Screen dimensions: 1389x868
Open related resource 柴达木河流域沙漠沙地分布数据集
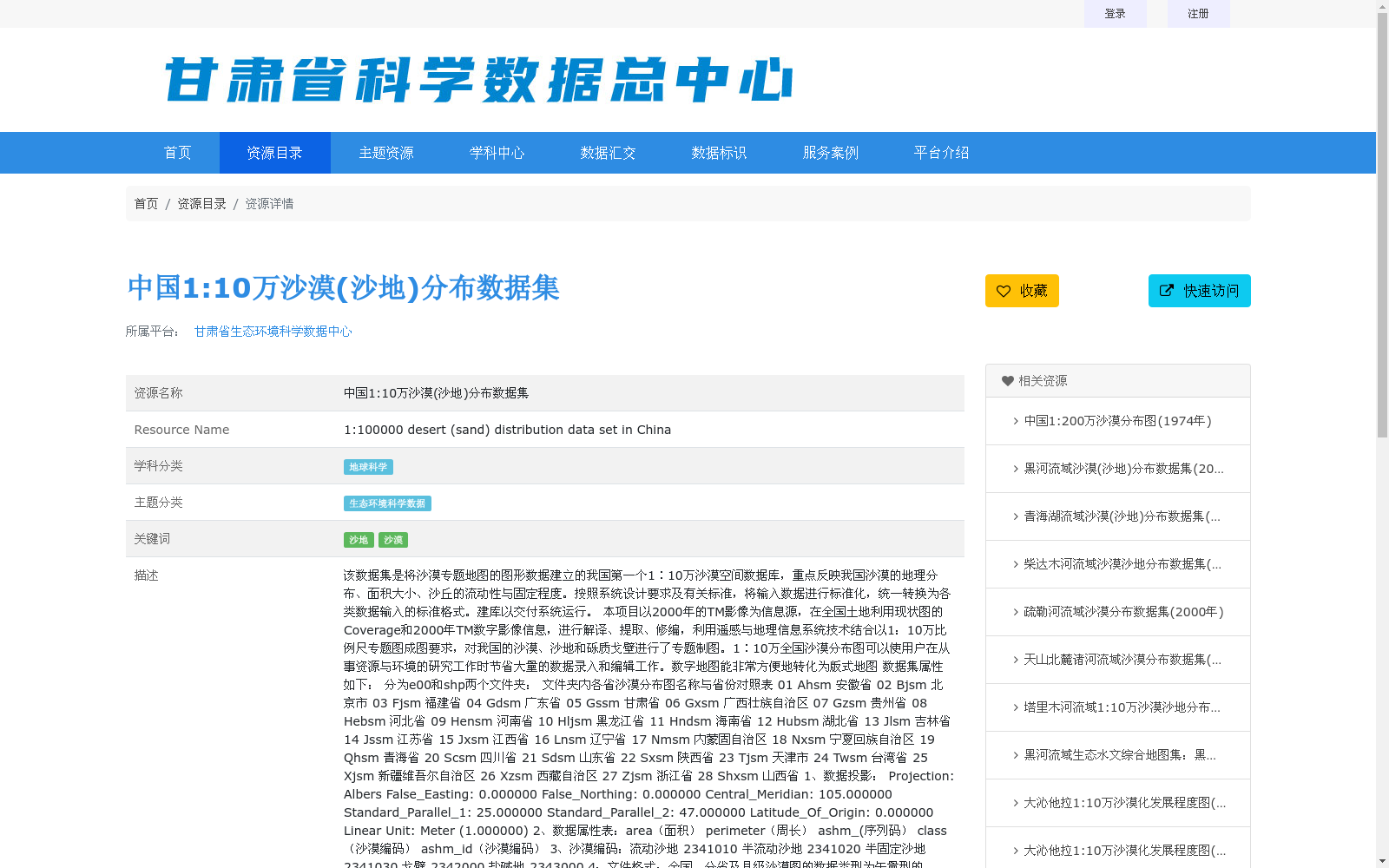pyautogui.click(x=1122, y=564)
